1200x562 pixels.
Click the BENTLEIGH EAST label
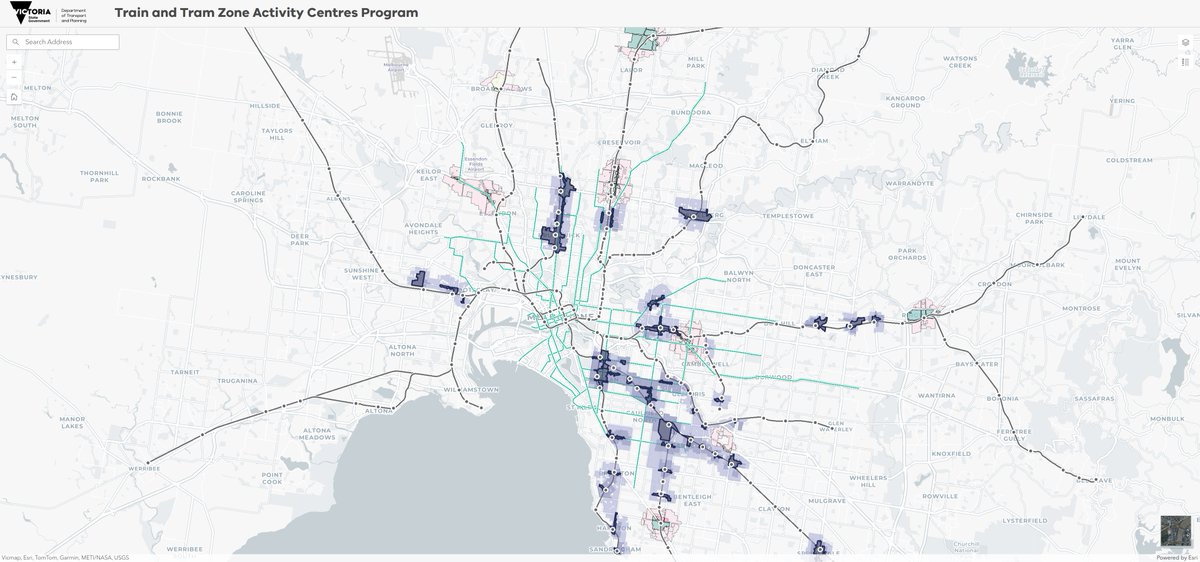click(x=693, y=499)
